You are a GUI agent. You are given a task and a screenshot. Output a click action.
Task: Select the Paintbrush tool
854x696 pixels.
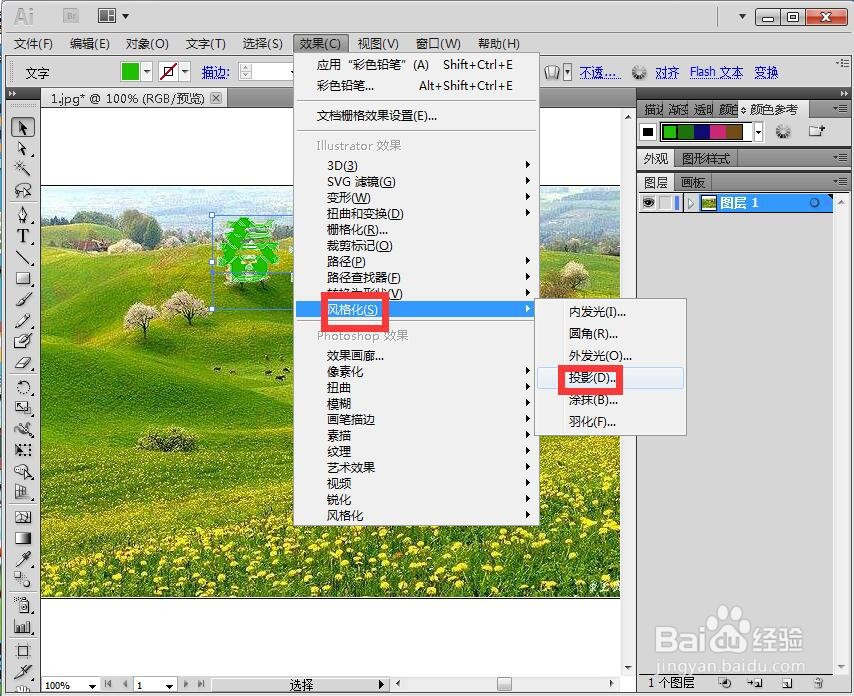pos(23,300)
